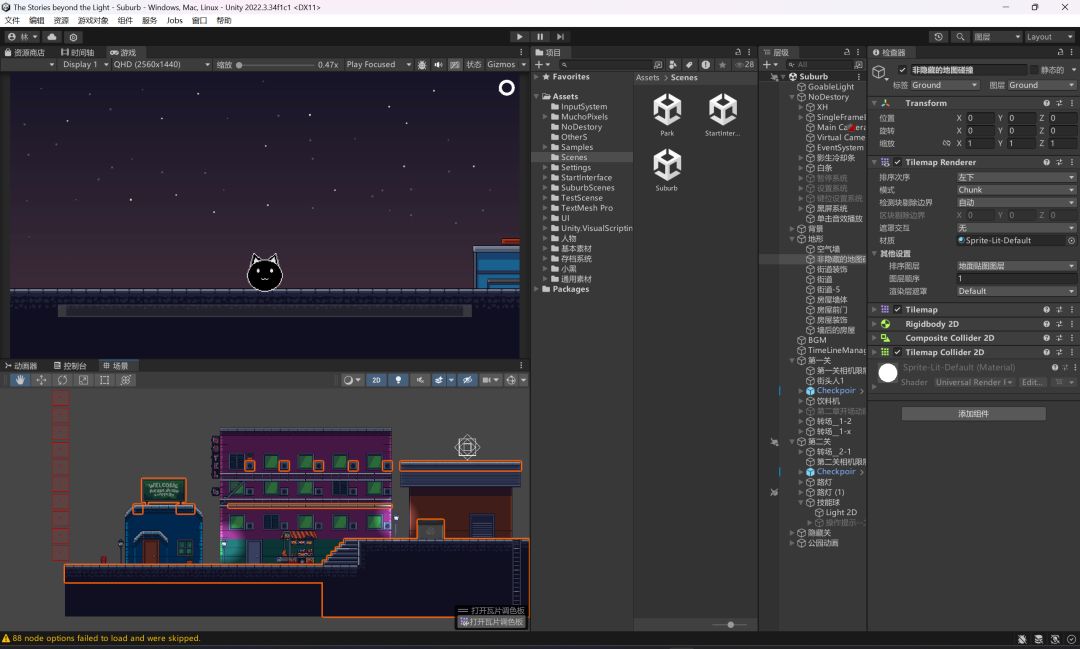Image resolution: width=1080 pixels, height=649 pixels.
Task: Toggle scene lighting with the lightbulb icon
Action: (x=399, y=380)
